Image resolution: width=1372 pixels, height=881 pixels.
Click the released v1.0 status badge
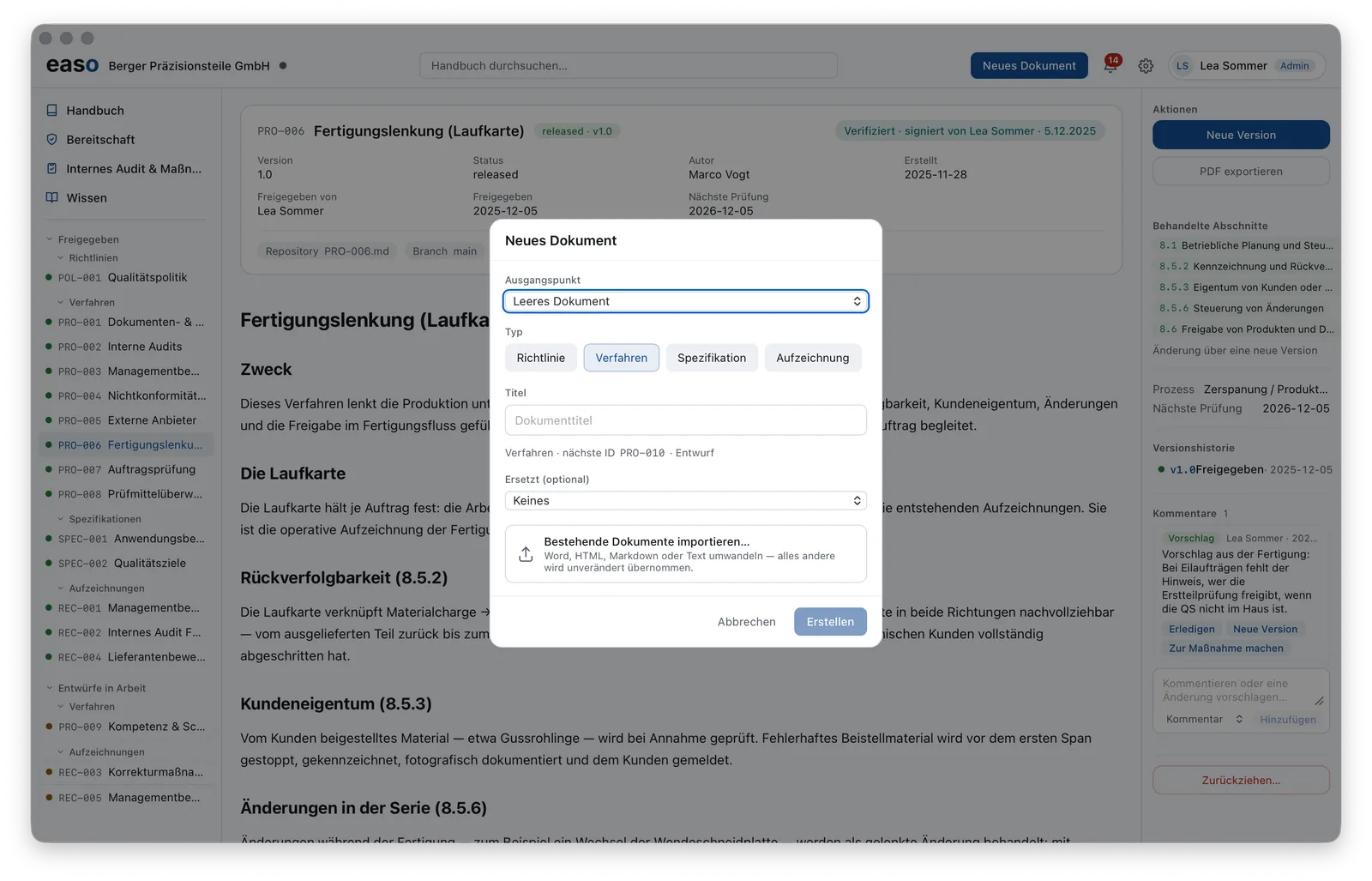pyautogui.click(x=577, y=131)
